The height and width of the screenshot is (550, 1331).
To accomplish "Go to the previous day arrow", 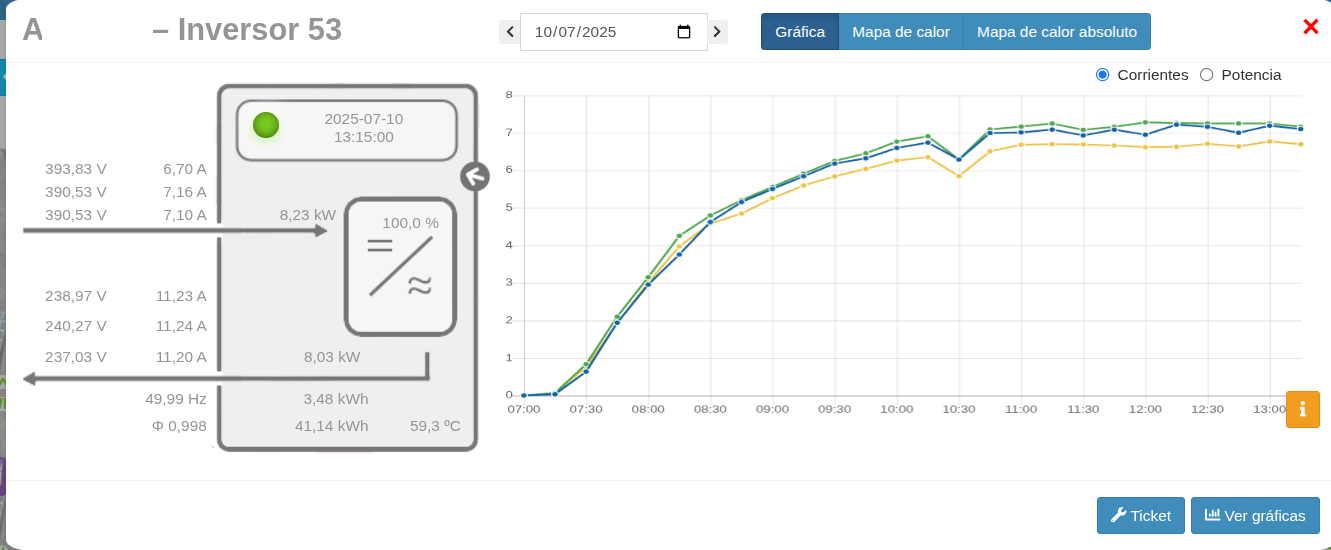I will (x=510, y=32).
